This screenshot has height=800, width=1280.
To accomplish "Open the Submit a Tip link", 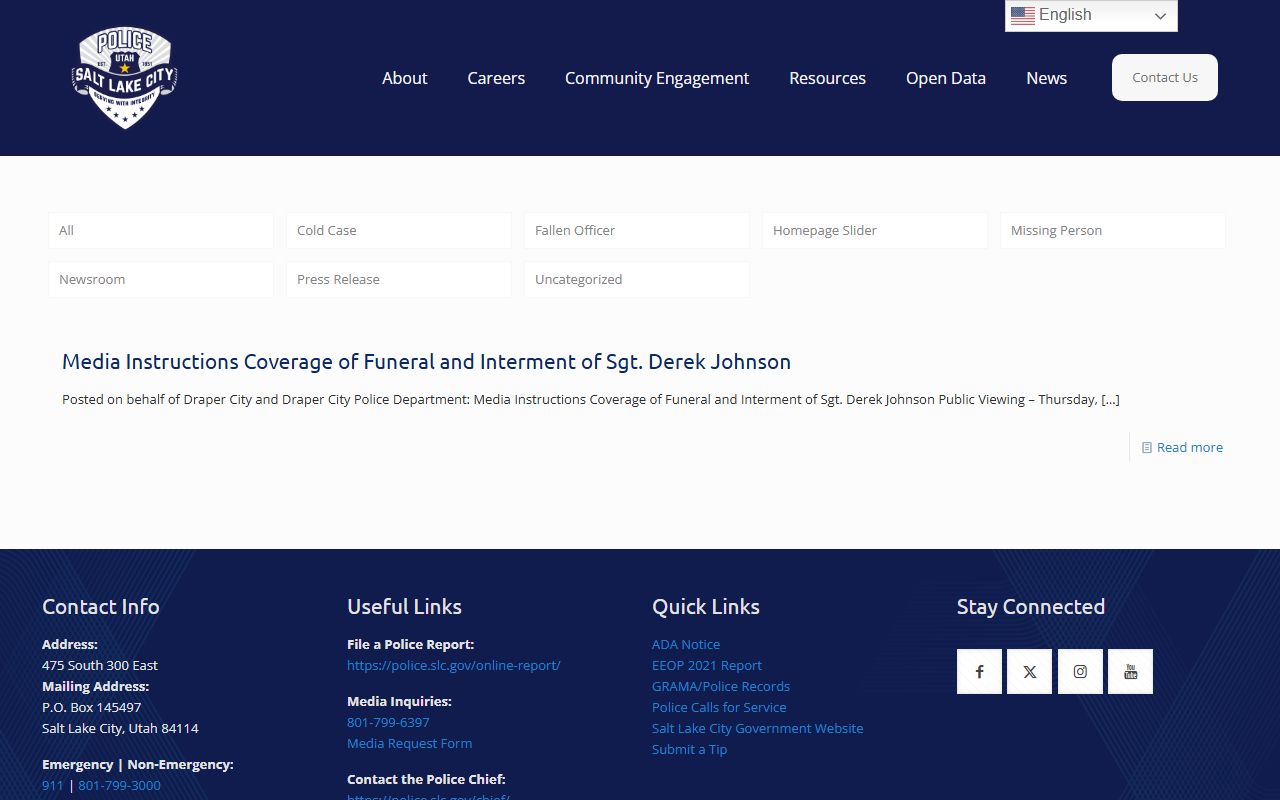I will click(689, 749).
